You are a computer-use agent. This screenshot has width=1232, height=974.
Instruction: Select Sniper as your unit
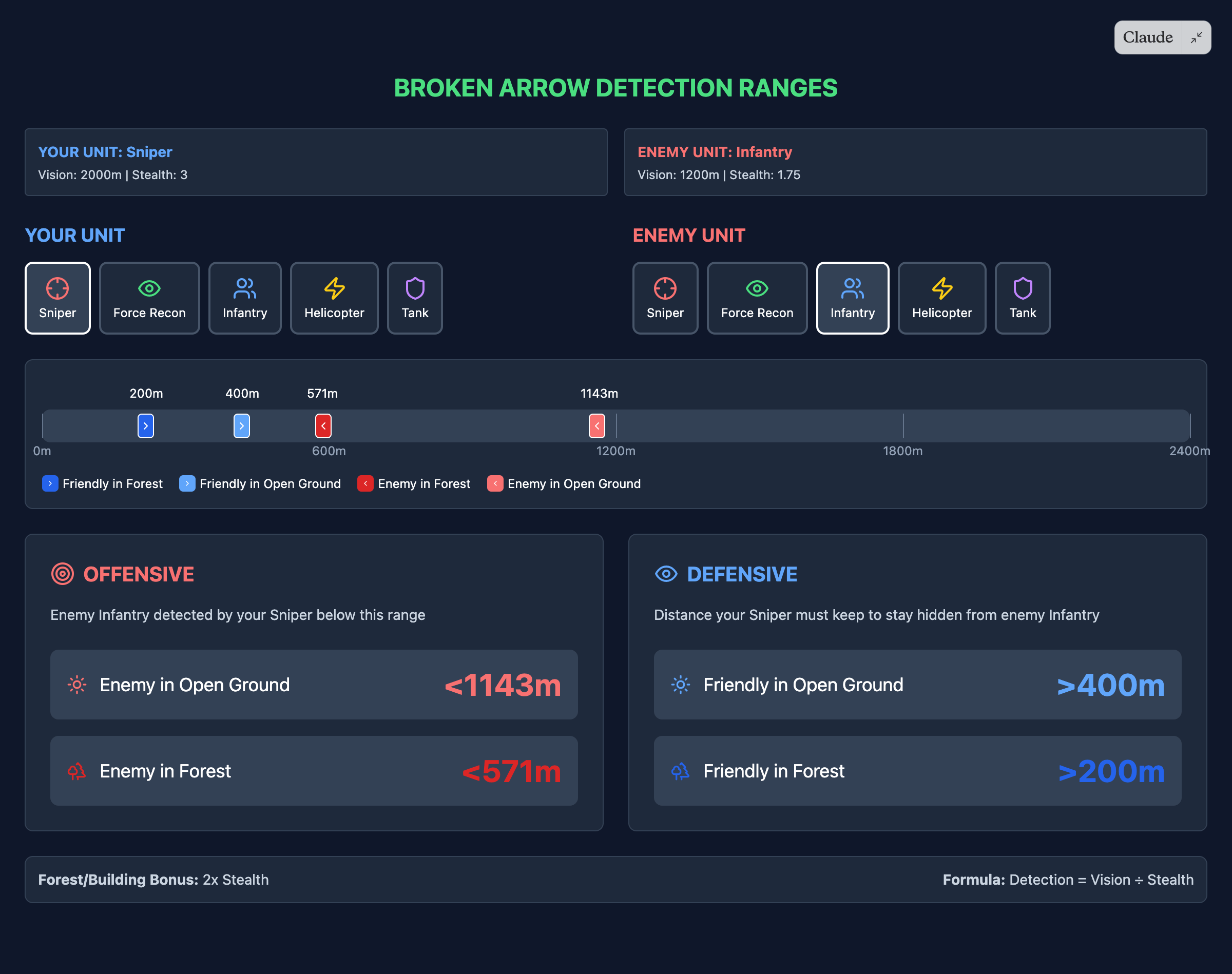[x=57, y=298]
